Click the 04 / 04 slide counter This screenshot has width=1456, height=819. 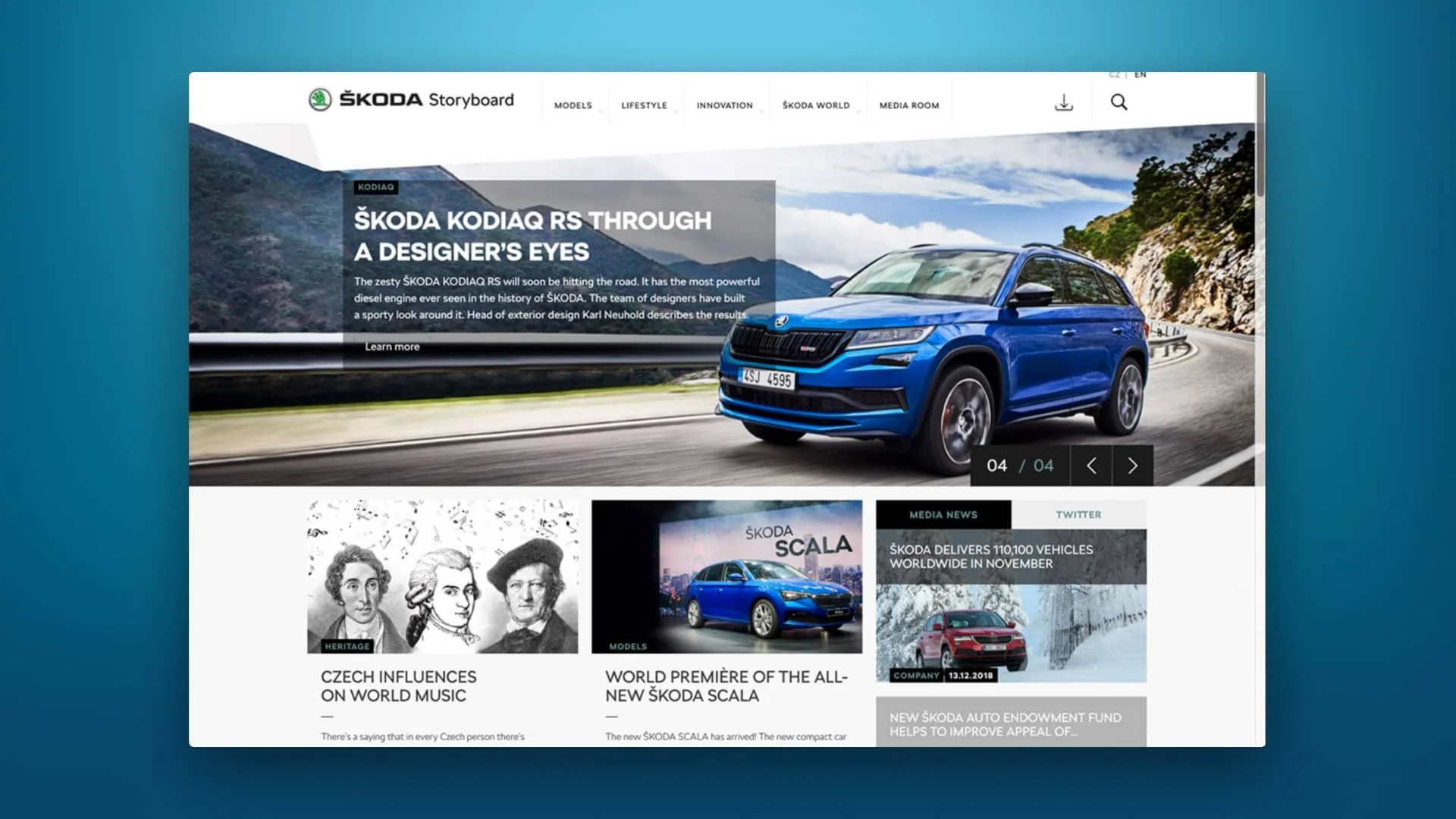[x=1020, y=466]
